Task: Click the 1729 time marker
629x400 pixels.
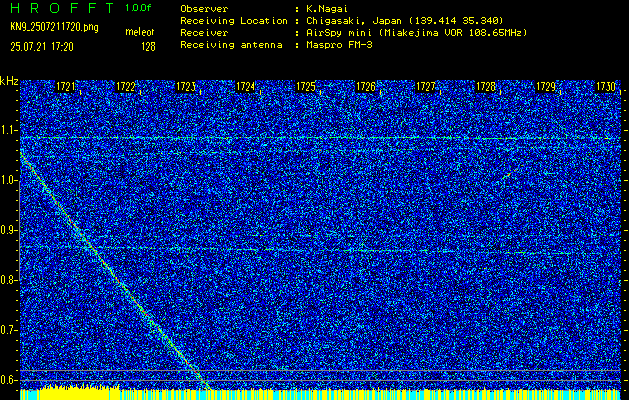Action: pyautogui.click(x=546, y=87)
